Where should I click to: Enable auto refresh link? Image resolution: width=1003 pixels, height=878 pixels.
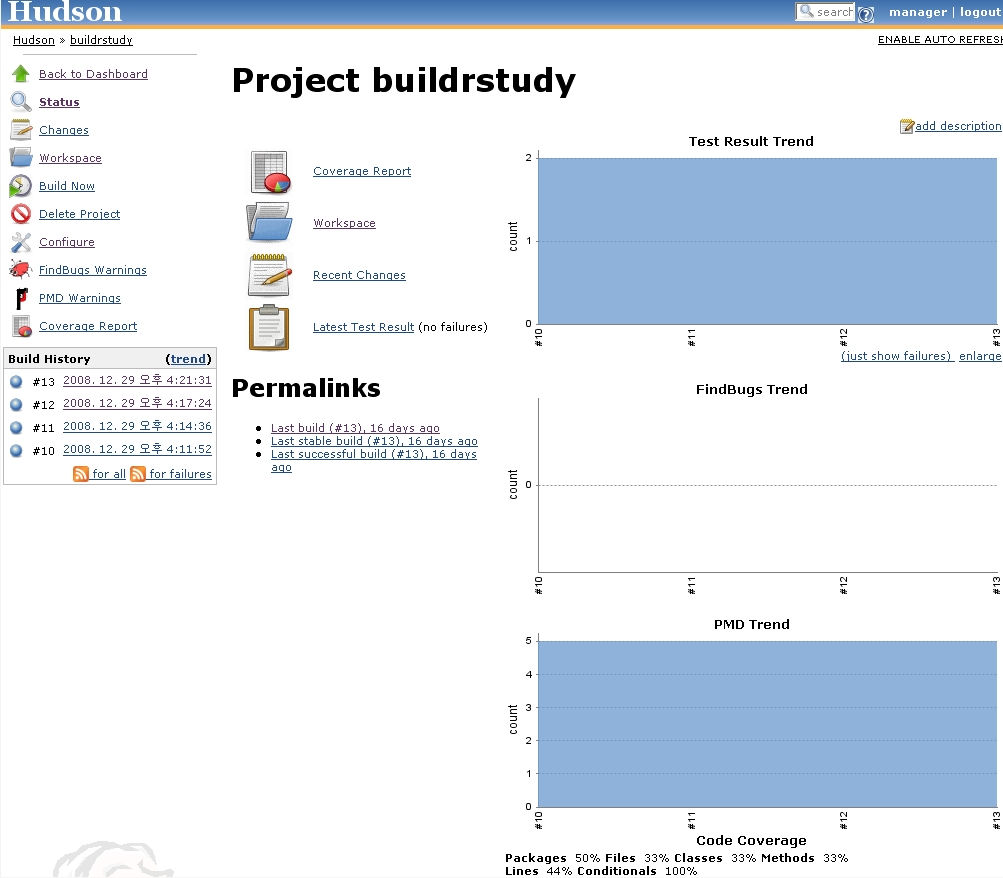[940, 40]
